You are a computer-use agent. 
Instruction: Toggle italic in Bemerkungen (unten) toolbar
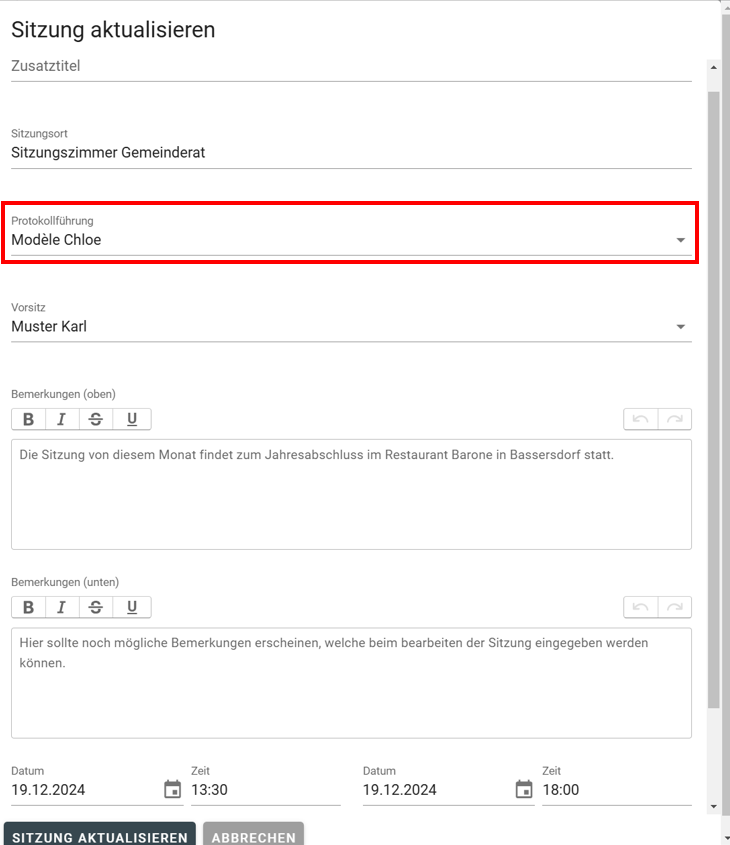tap(62, 607)
